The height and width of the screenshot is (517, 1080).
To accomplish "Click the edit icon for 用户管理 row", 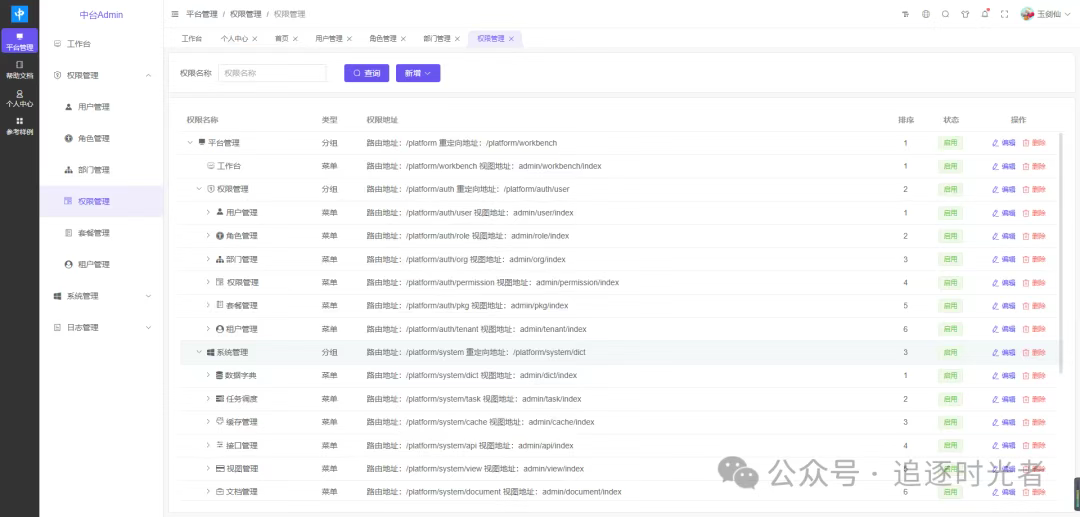I will pos(1004,213).
